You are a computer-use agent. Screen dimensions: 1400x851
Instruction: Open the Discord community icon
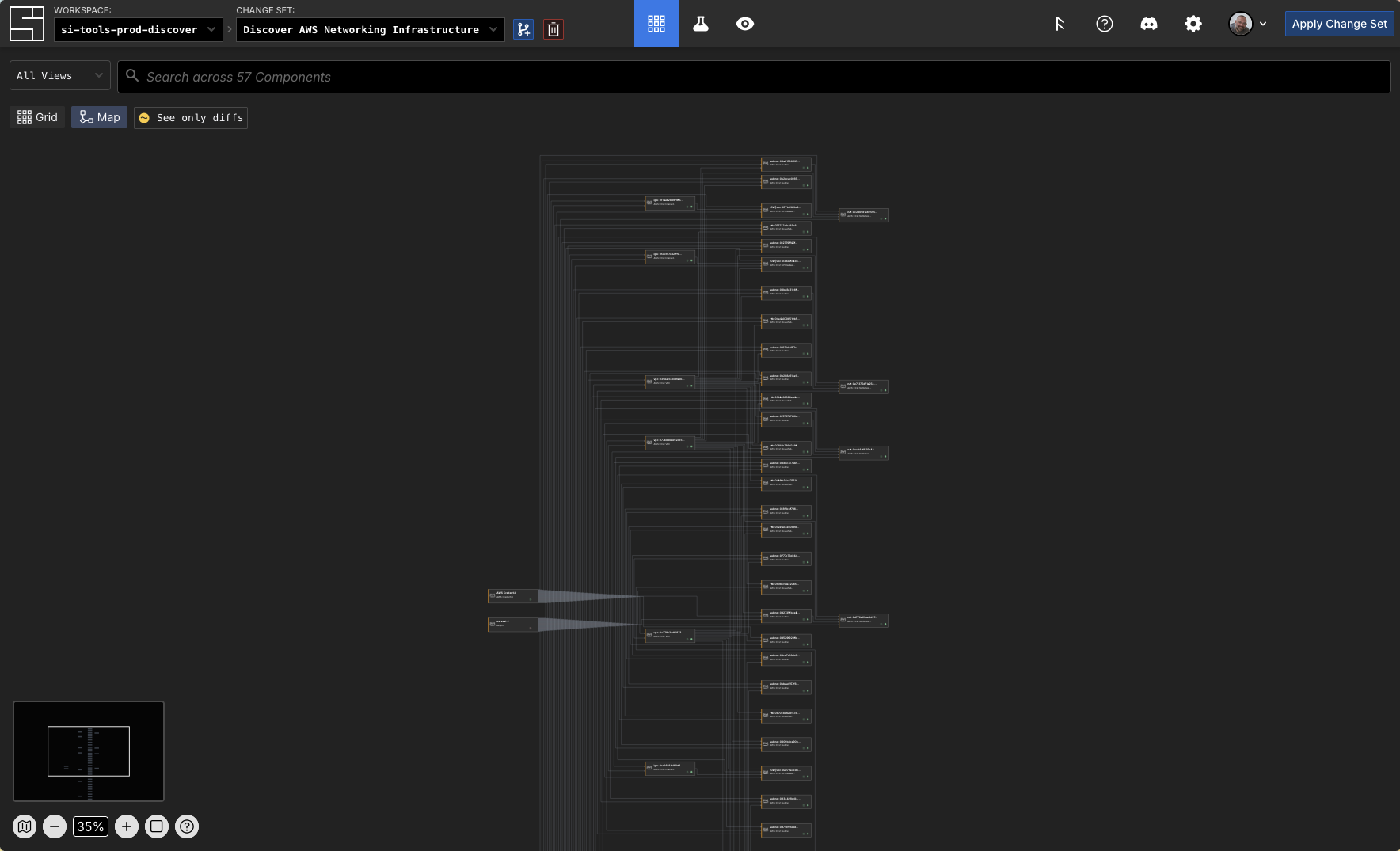1148,24
